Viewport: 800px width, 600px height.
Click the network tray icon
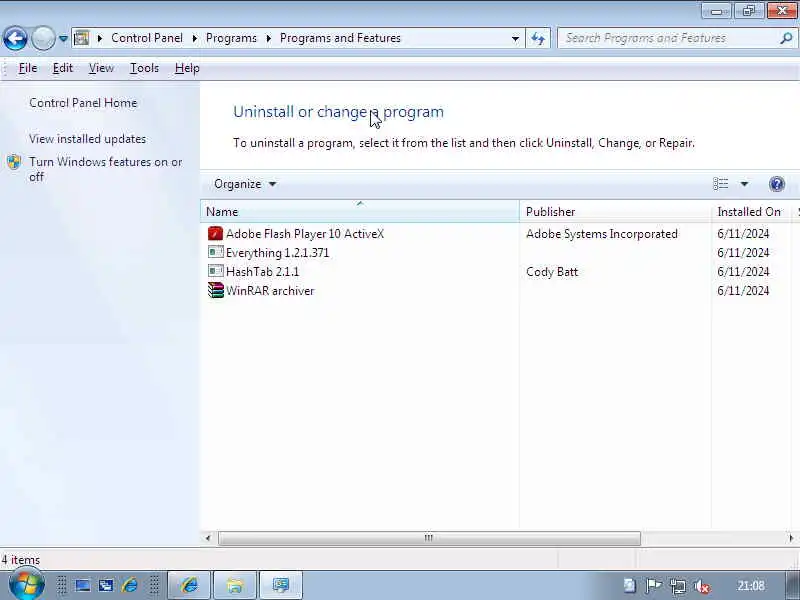click(678, 586)
